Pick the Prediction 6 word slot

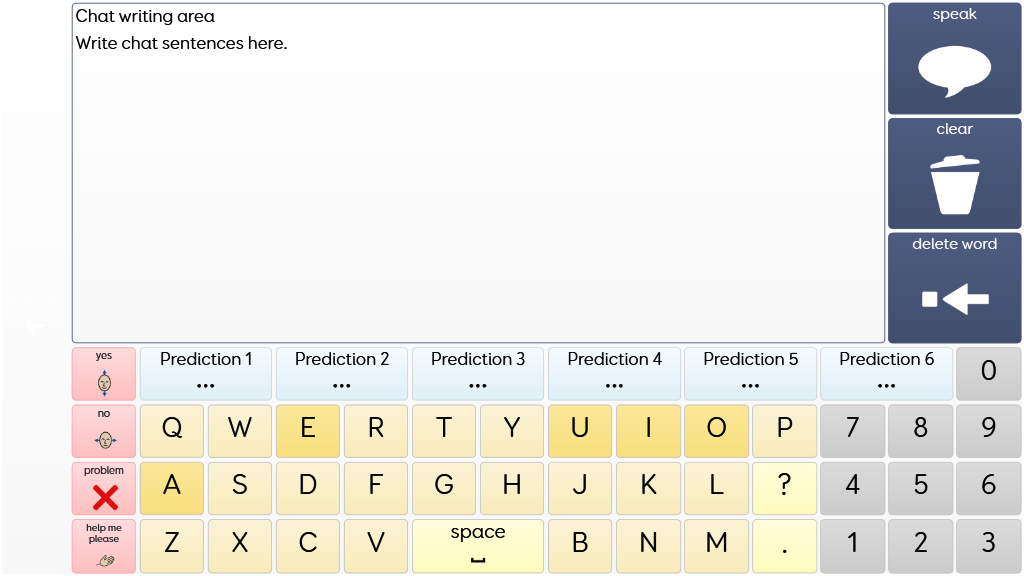pyautogui.click(x=886, y=374)
